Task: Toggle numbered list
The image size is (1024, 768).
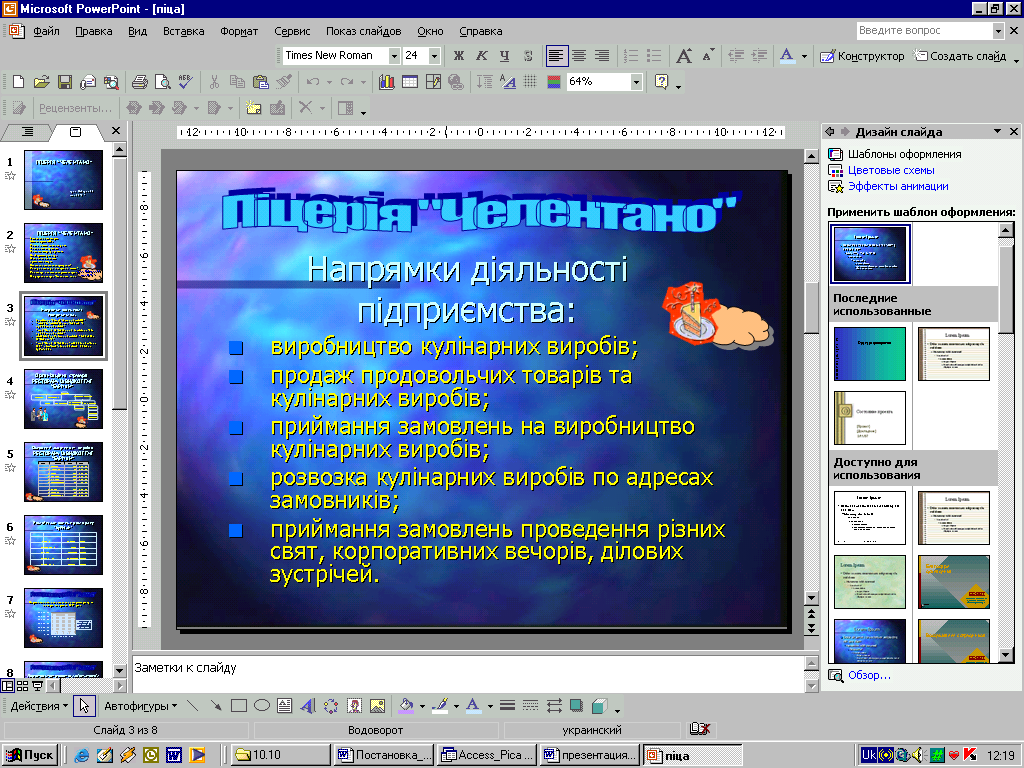Action: coord(631,56)
